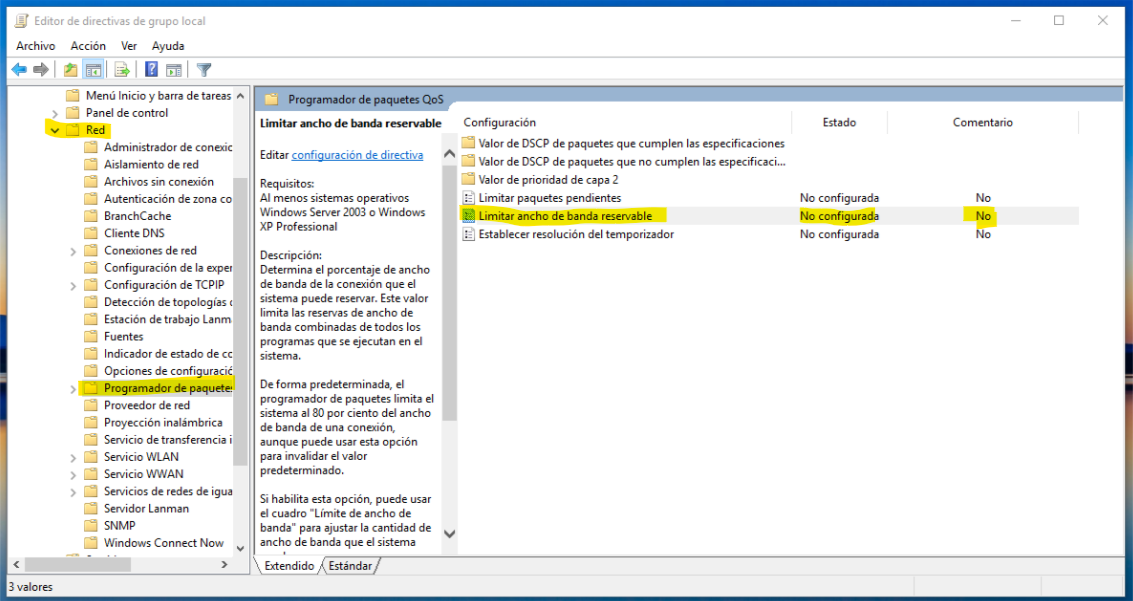Click the policy icon of Limitar ancho de banda reservable
The height and width of the screenshot is (601, 1133).
(x=468, y=216)
